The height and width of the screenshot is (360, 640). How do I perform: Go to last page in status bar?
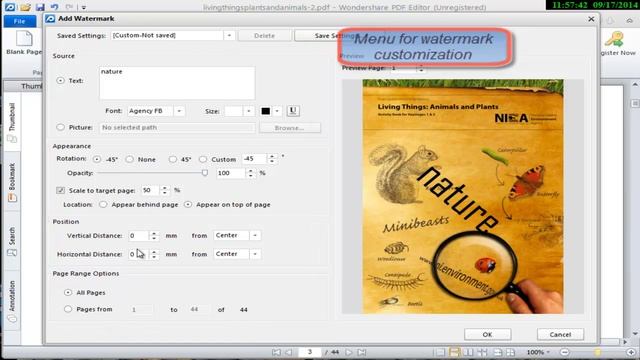click(x=362, y=352)
